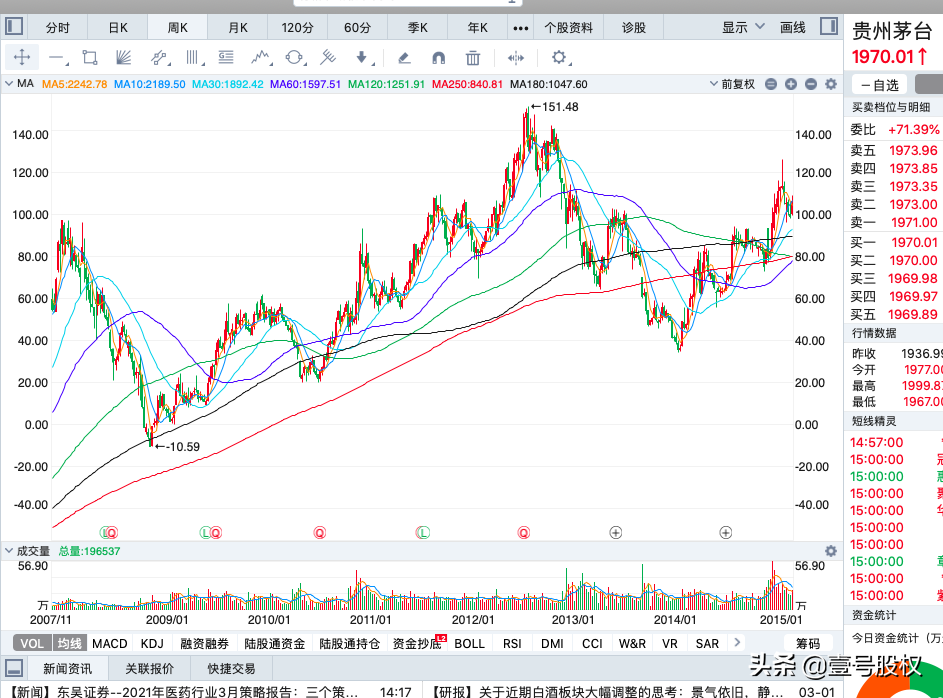Open the 新闻资讯 tab

pyautogui.click(x=67, y=668)
